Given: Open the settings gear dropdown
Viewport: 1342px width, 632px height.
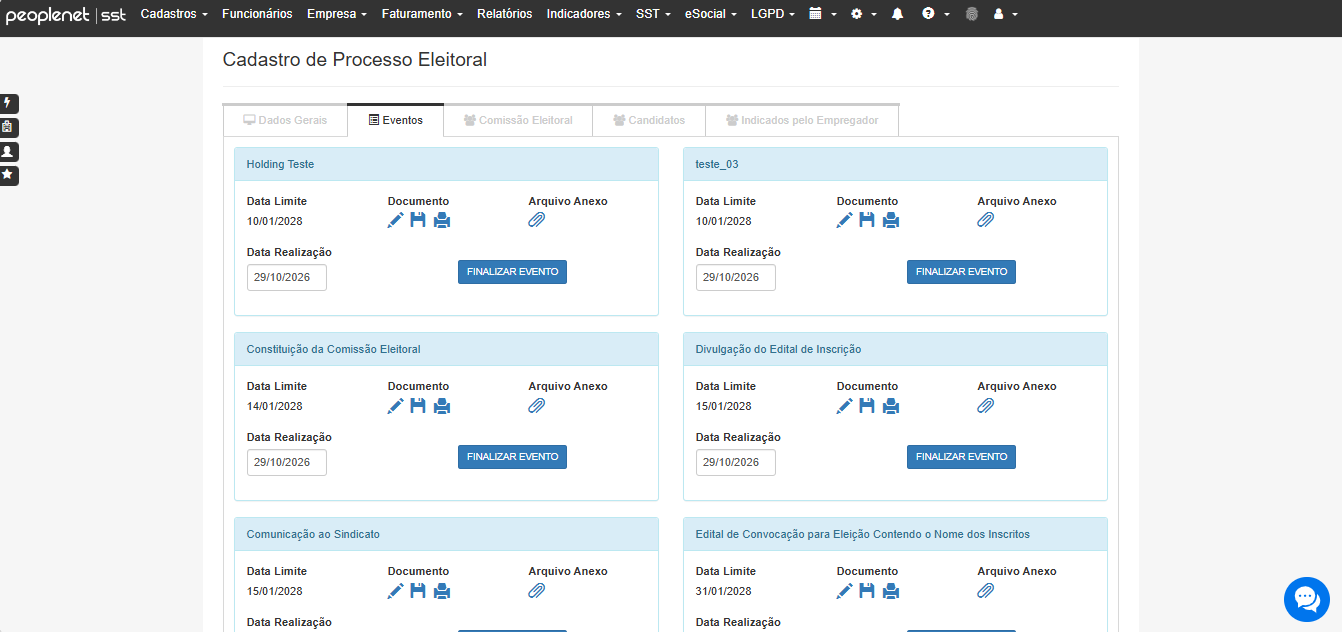Looking at the screenshot, I should click(863, 14).
